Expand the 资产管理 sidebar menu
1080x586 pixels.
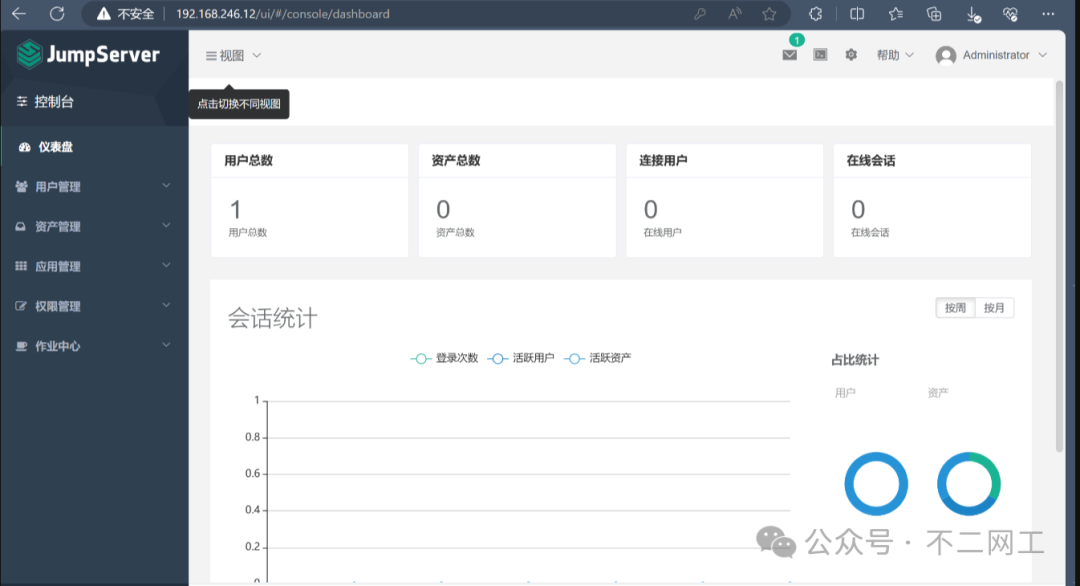[94, 226]
